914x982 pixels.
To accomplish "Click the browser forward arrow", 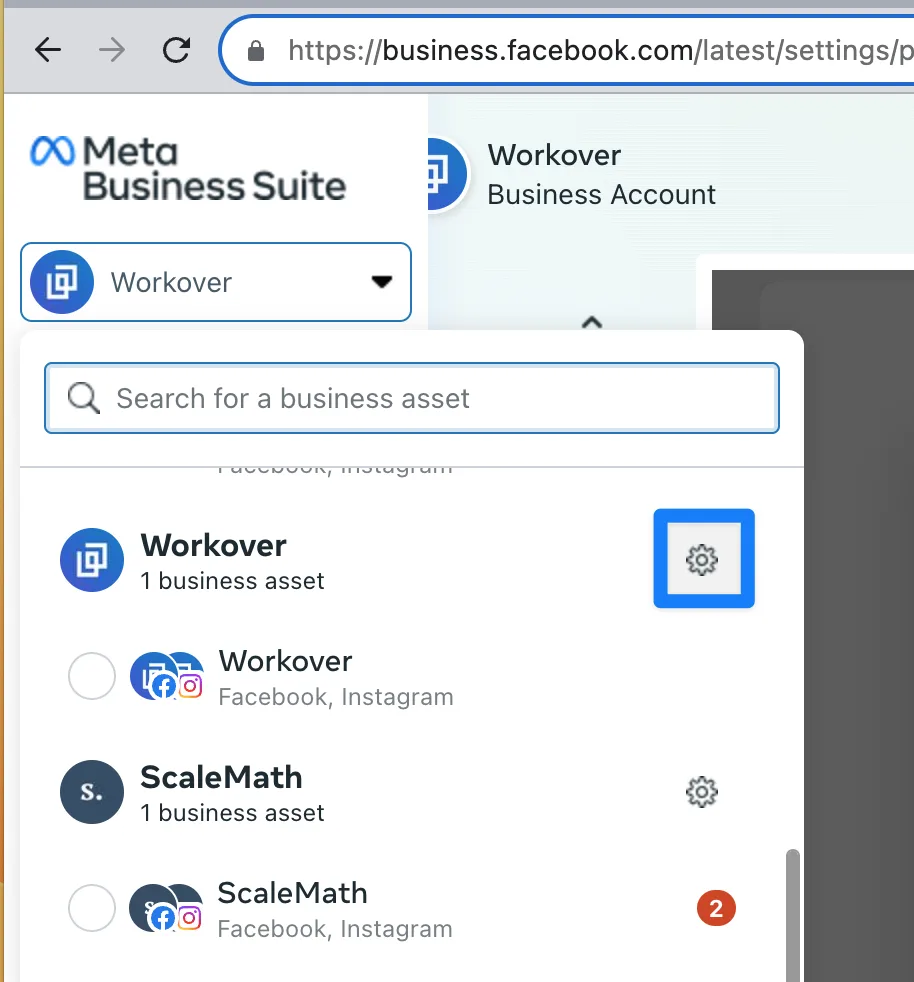I will 112,50.
